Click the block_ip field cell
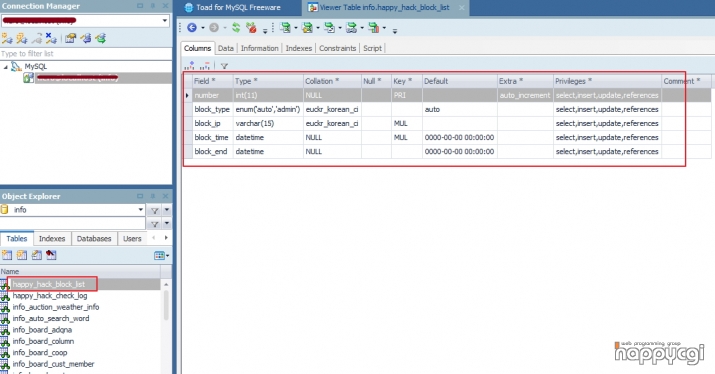The width and height of the screenshot is (715, 374). point(212,124)
